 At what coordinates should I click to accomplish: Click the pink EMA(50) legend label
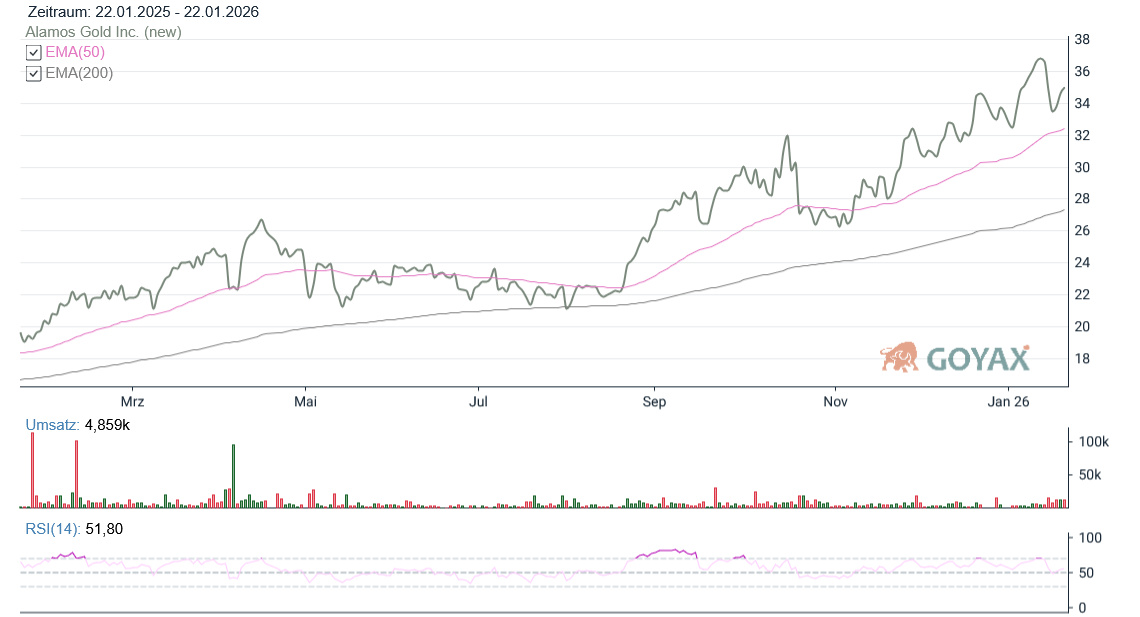pyautogui.click(x=75, y=53)
